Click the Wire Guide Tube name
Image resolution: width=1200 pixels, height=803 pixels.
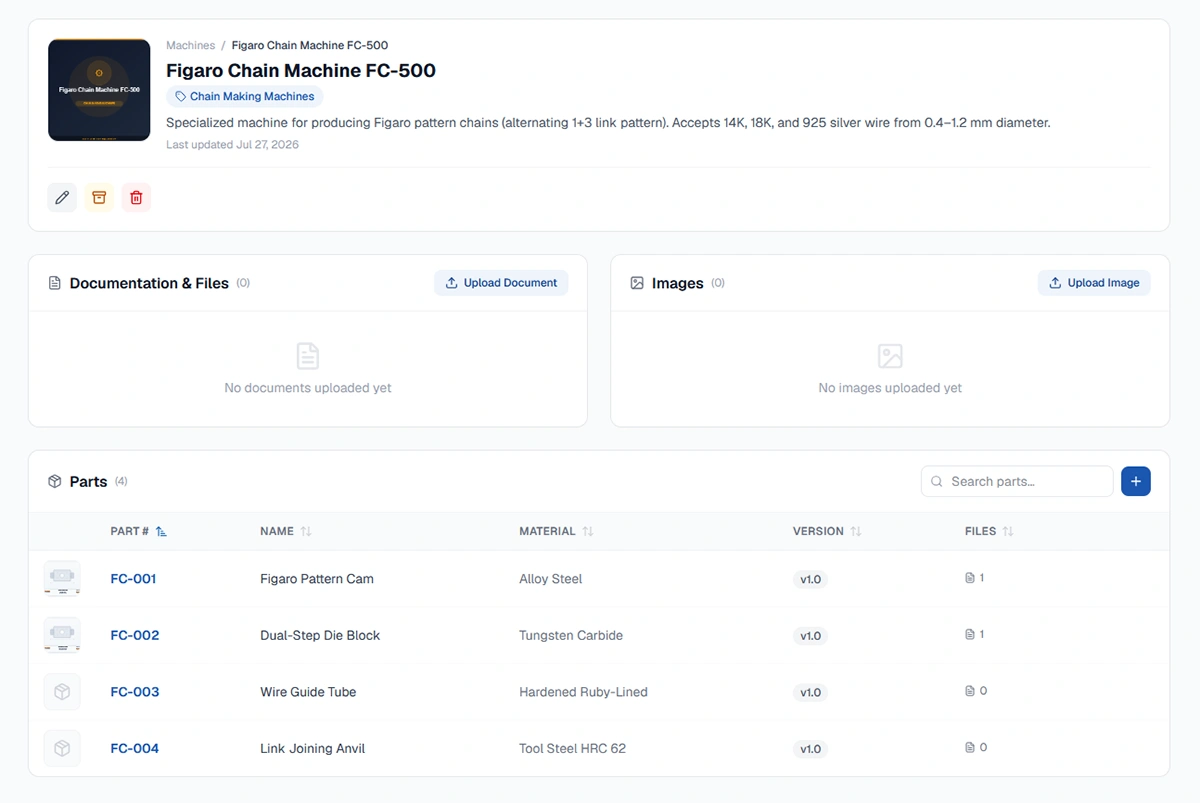[308, 692]
